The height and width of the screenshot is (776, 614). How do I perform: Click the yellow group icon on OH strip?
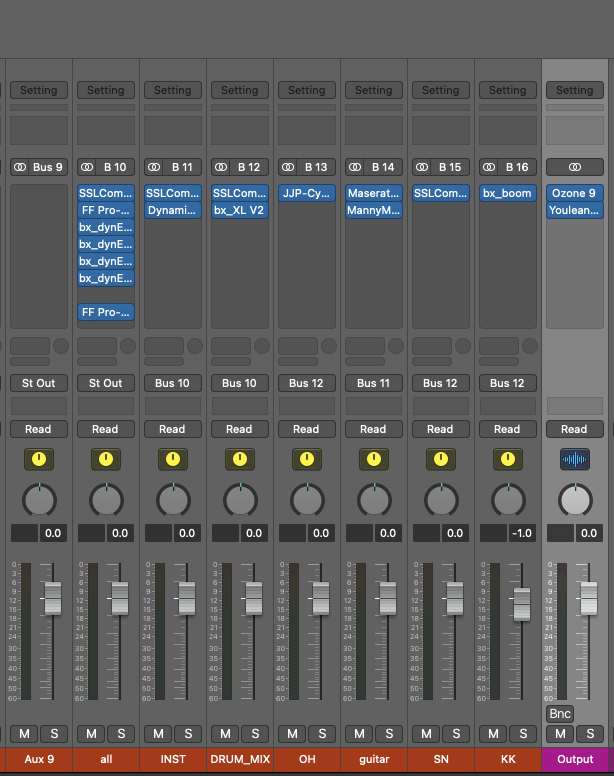[307, 459]
